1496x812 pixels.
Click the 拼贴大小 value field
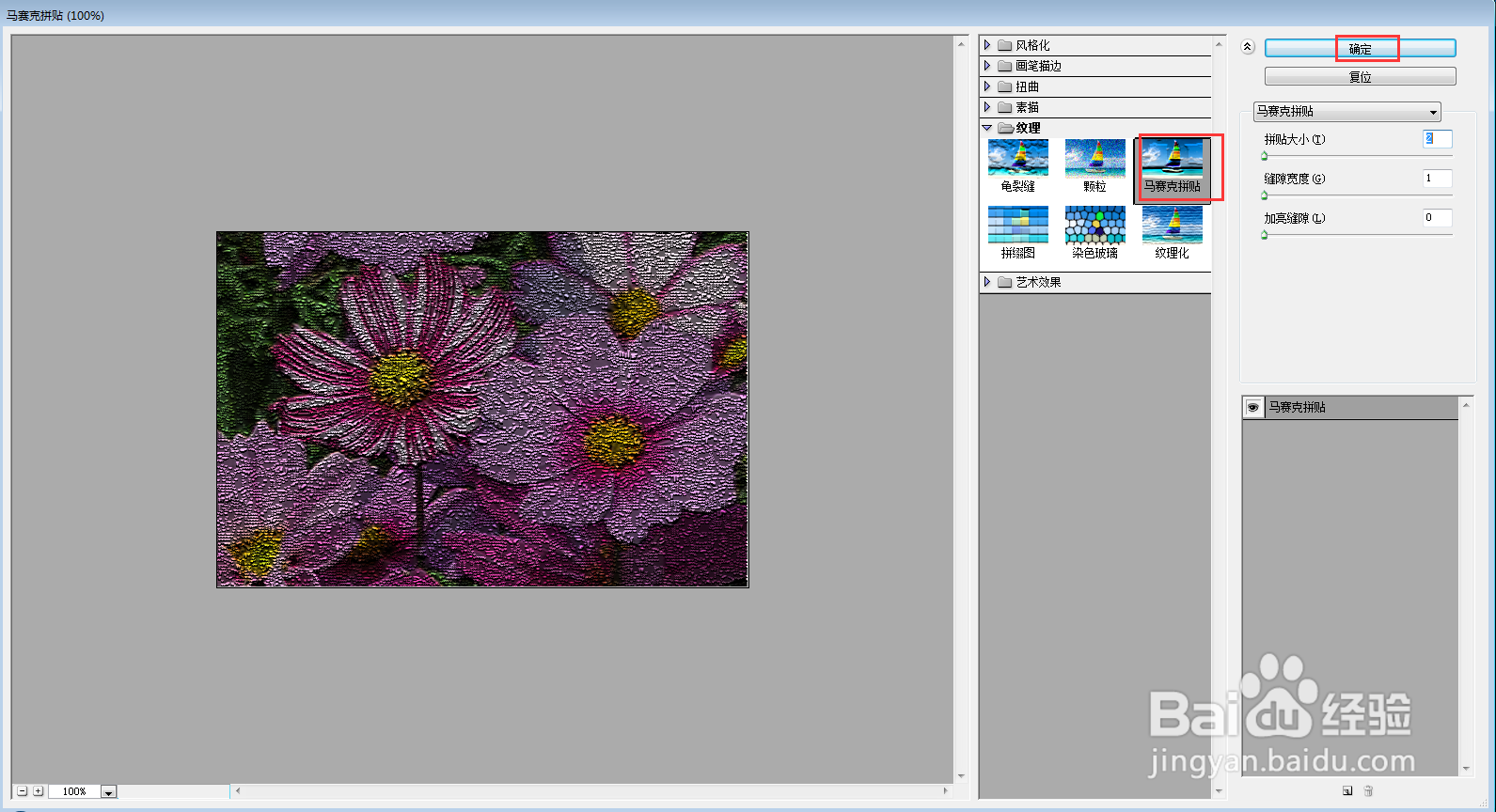click(x=1437, y=139)
